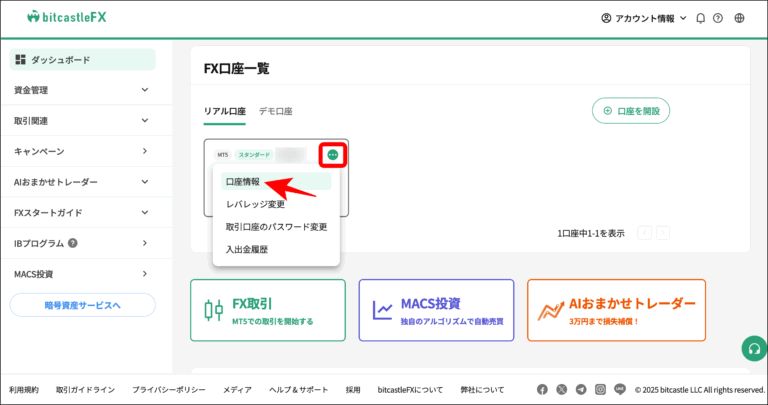Go to next page arrow in pagination

663,233
